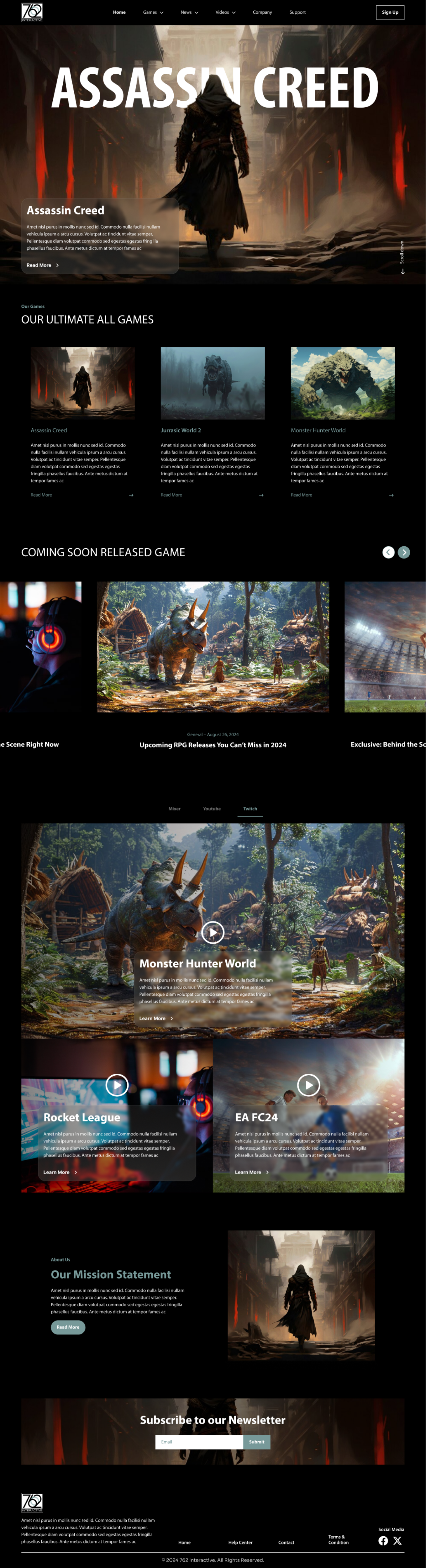Open the Mission Statement assassin image
The image size is (426, 1568).
301,1295
